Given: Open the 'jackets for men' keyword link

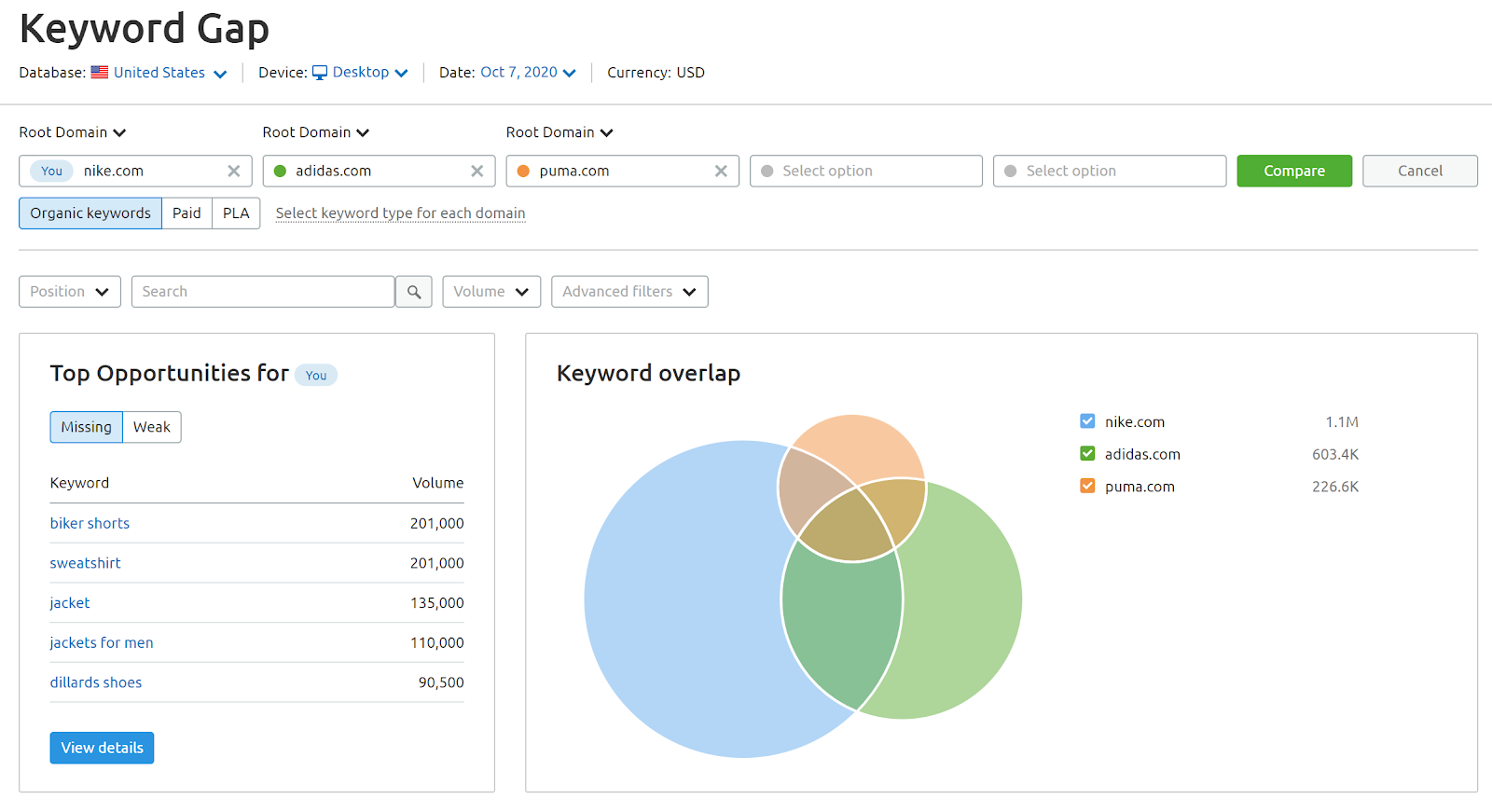Looking at the screenshot, I should 102,642.
